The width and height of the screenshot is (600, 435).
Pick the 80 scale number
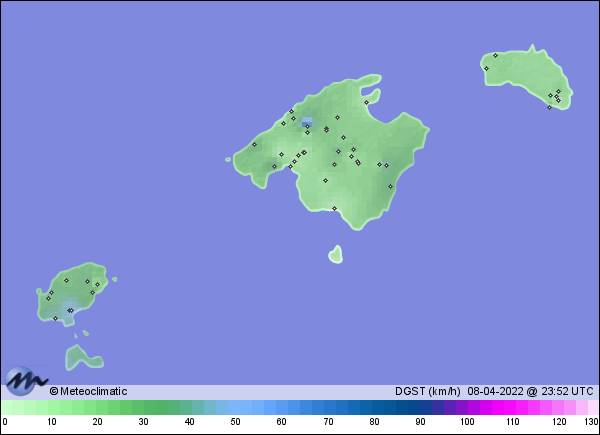pyautogui.click(x=374, y=422)
